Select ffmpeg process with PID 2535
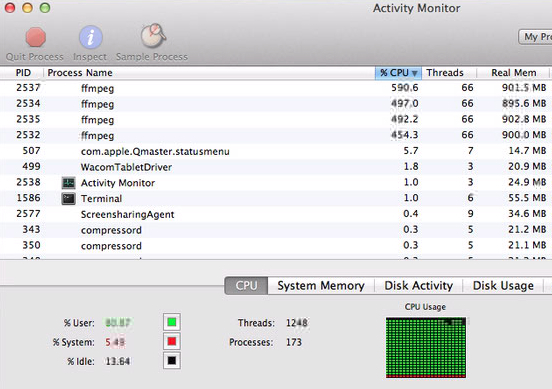This screenshot has height=389, width=552. point(276,120)
